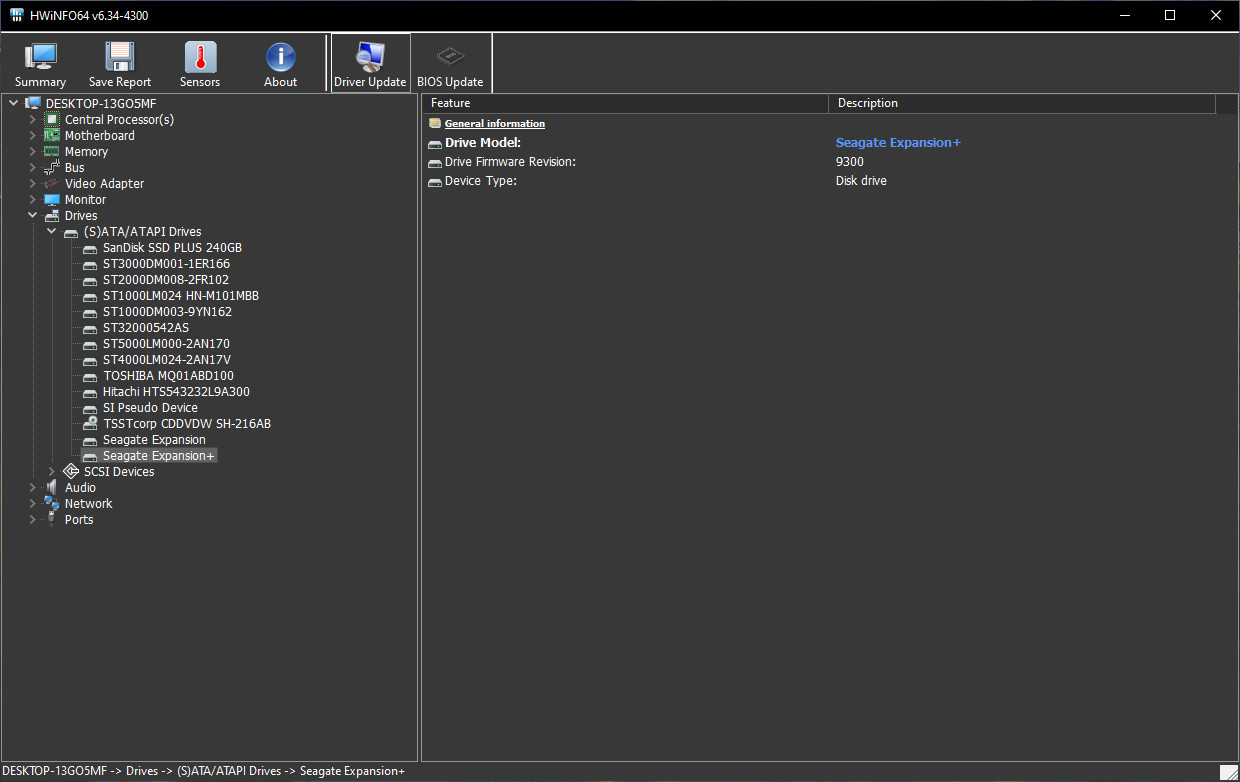Select TOSHIBA MQ01ABD100 drive

tap(168, 376)
